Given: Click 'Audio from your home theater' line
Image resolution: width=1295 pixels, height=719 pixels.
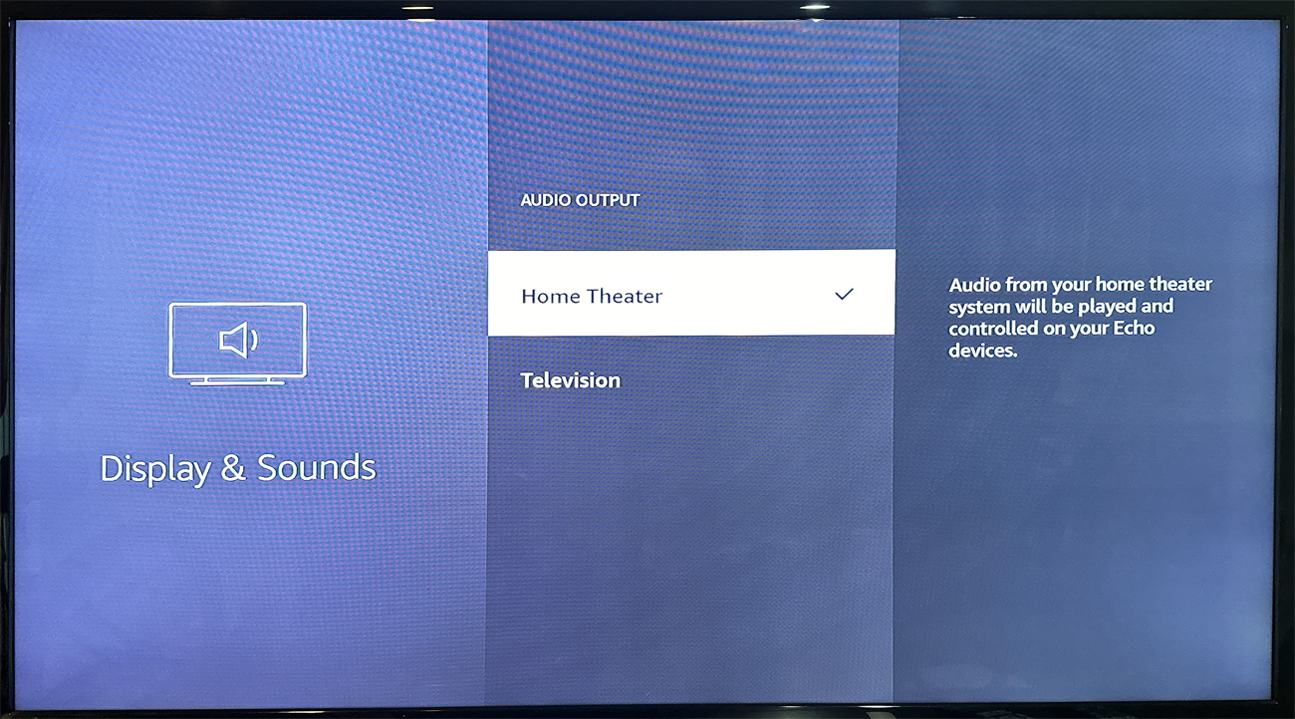Looking at the screenshot, I should [x=1080, y=285].
